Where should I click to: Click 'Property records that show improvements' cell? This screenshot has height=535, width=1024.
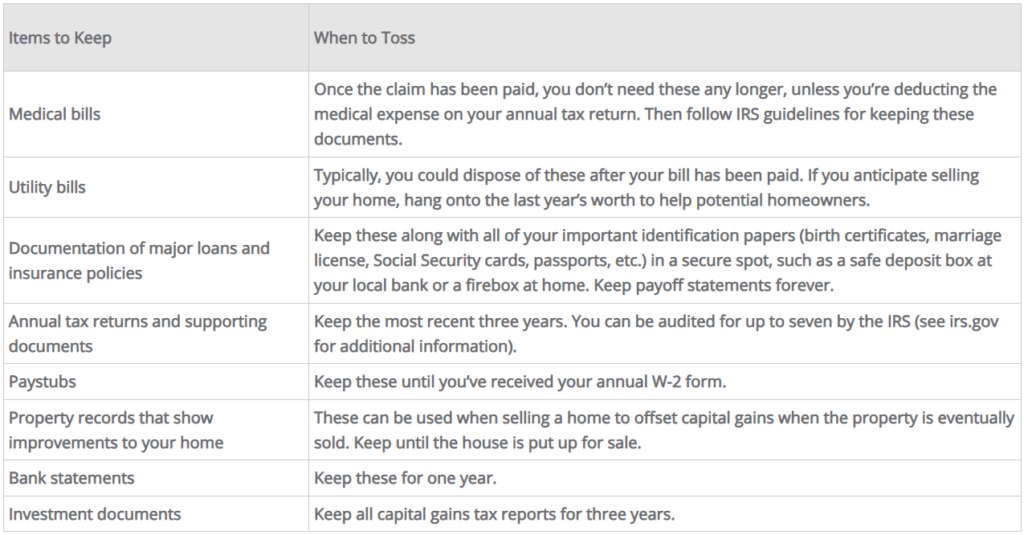click(116, 430)
